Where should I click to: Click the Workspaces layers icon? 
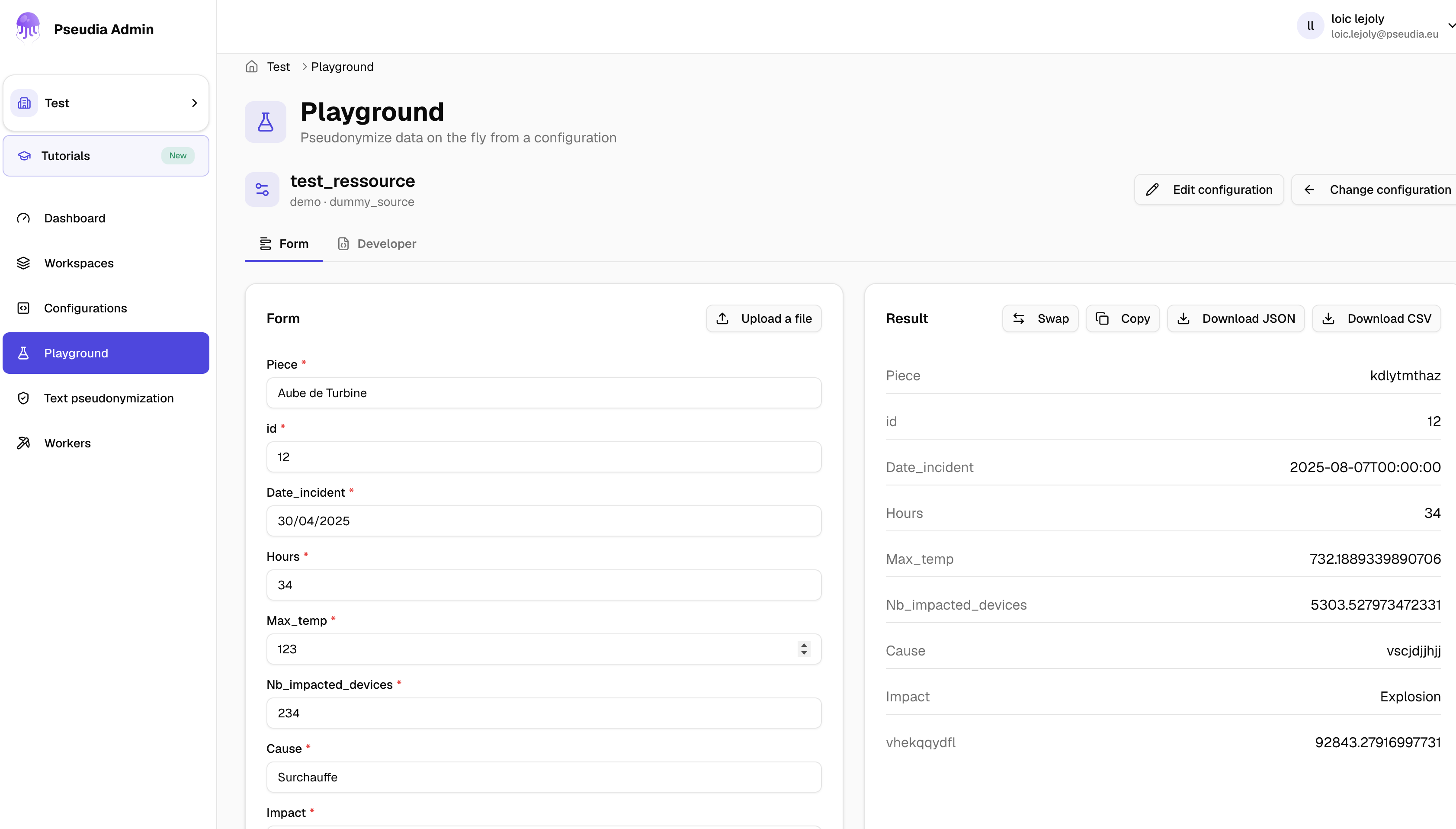pos(23,263)
